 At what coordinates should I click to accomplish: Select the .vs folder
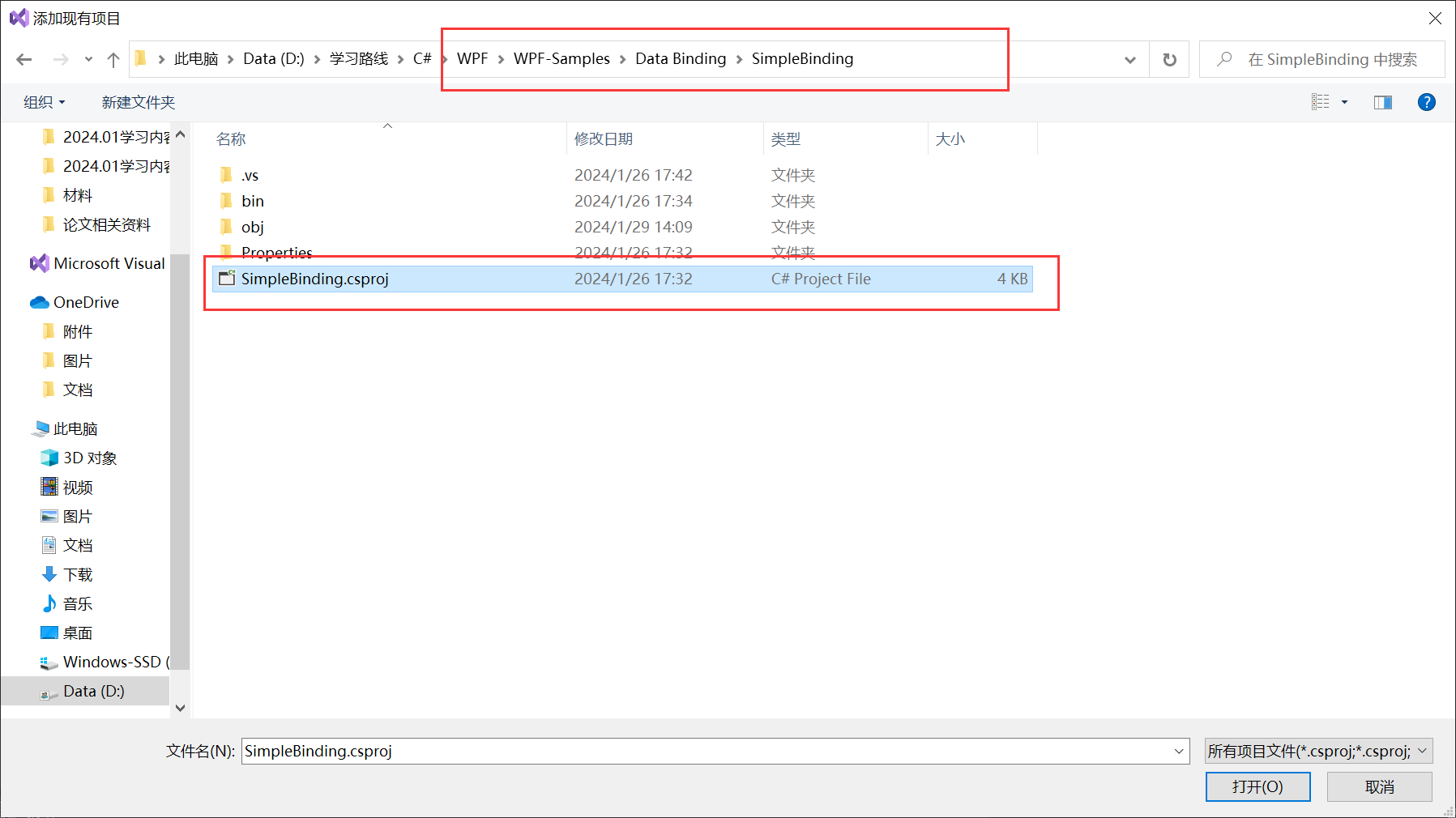622,175
